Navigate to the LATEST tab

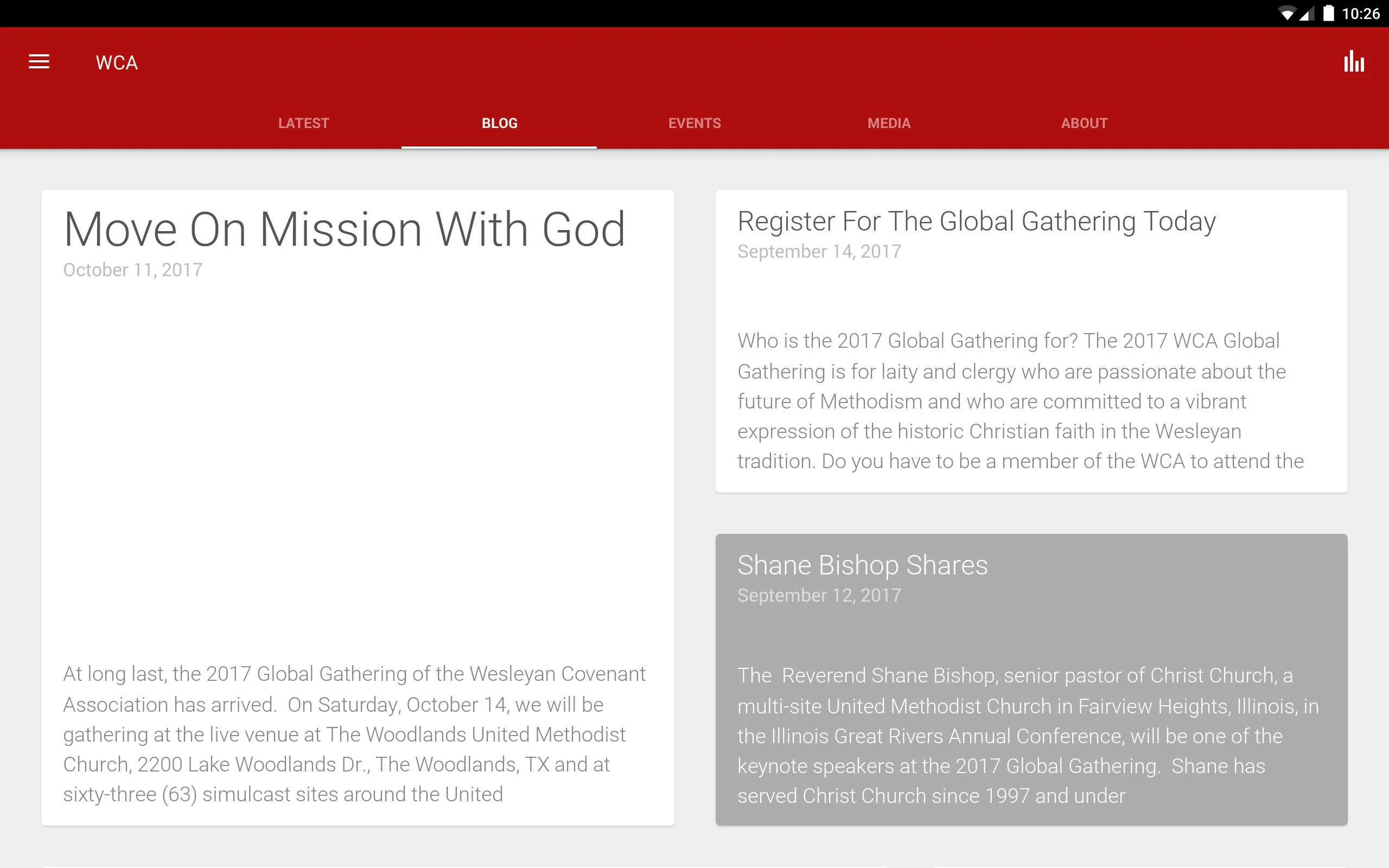click(x=304, y=122)
